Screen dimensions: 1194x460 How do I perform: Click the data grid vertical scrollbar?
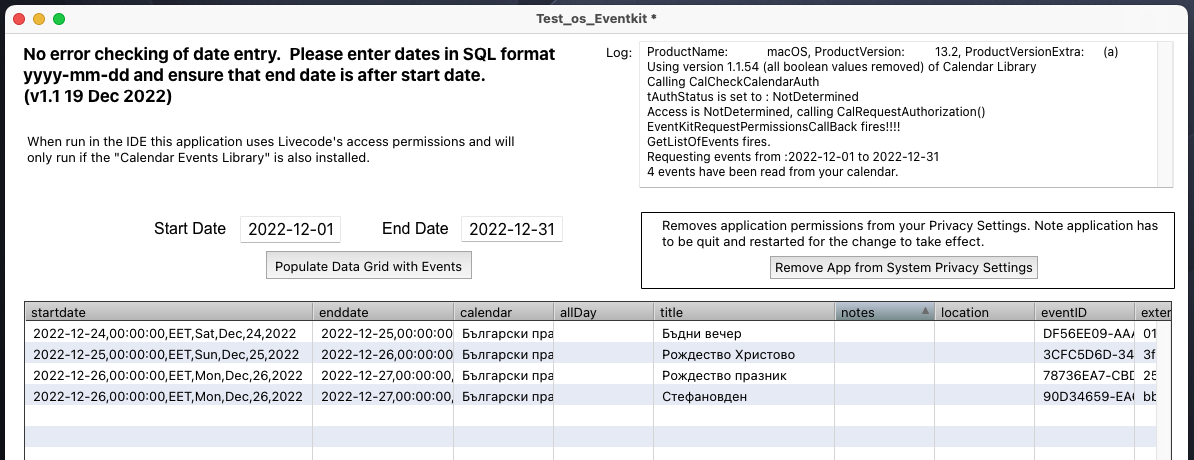(x=1165, y=390)
